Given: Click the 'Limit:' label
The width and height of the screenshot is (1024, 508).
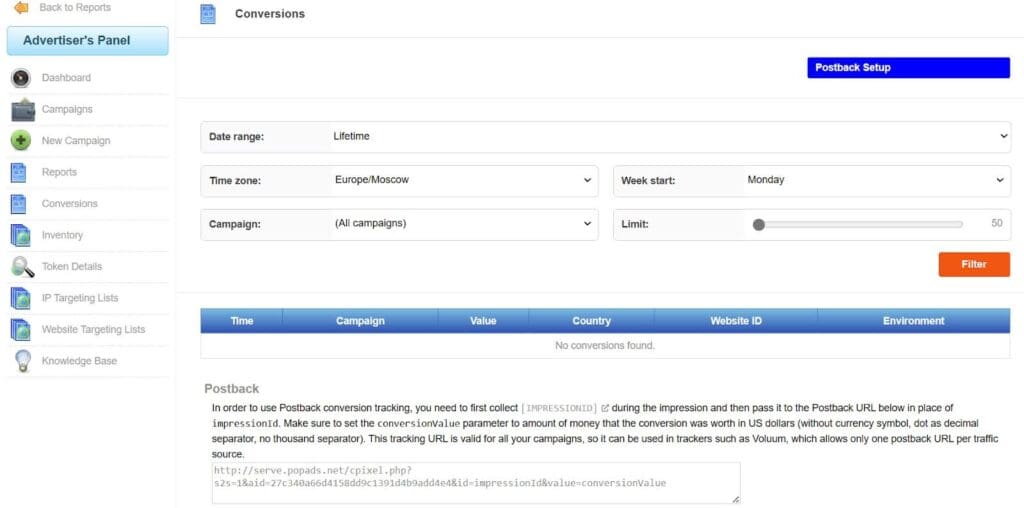Looking at the screenshot, I should click(x=634, y=224).
